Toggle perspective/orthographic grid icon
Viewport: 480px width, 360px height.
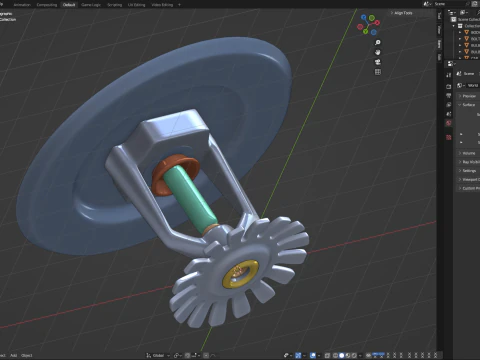[x=378, y=72]
